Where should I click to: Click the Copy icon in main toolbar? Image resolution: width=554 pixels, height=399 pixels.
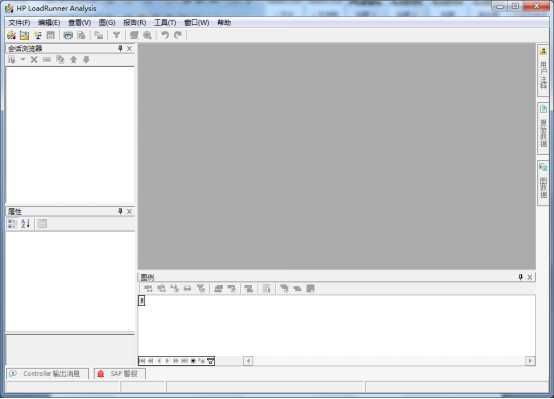click(x=99, y=35)
